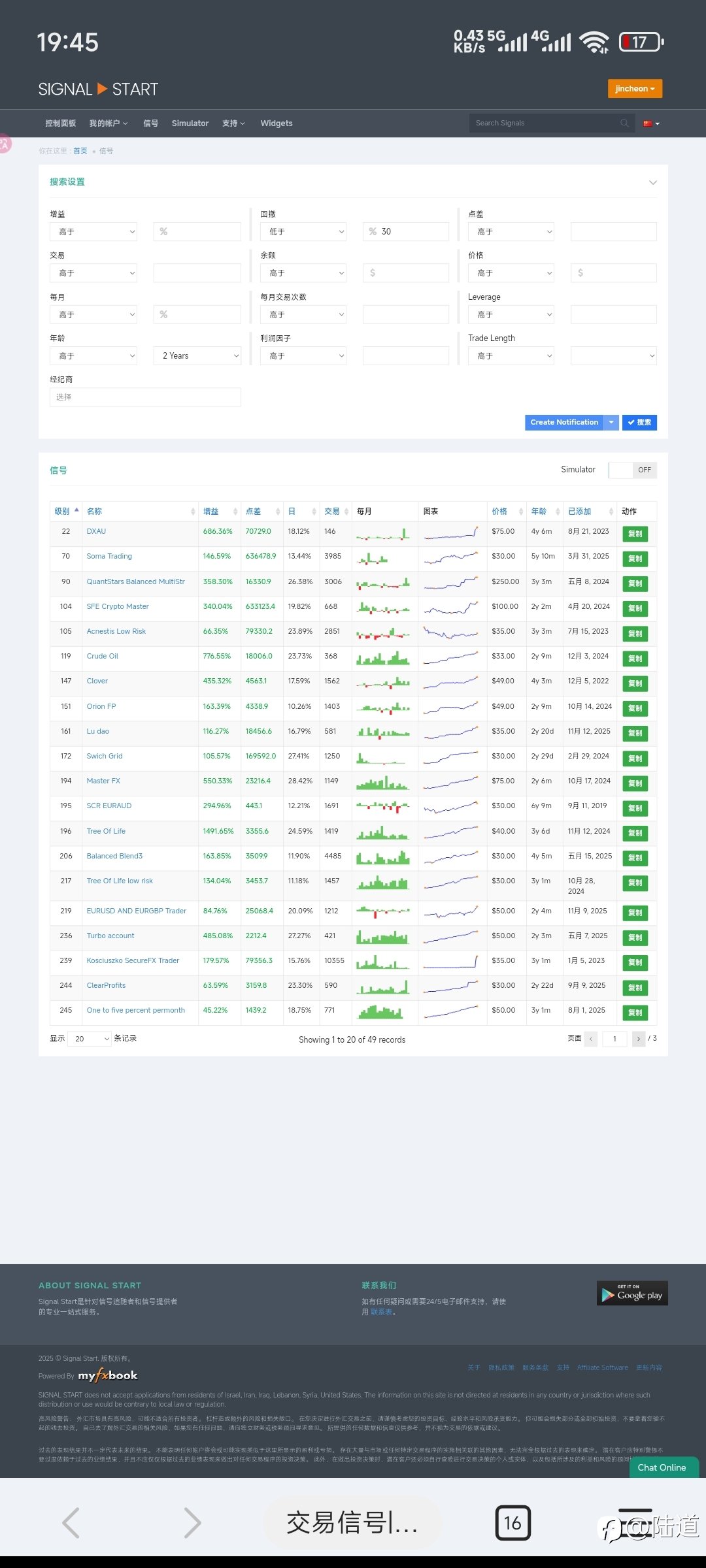The width and height of the screenshot is (706, 1568).
Task: Open 控制面板 menu item
Action: [x=61, y=123]
